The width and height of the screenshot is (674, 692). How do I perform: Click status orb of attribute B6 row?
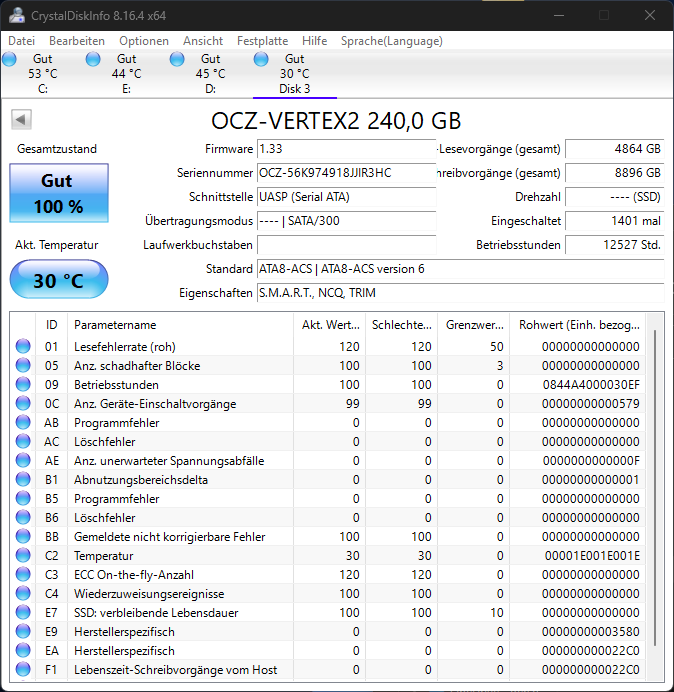pyautogui.click(x=23, y=517)
